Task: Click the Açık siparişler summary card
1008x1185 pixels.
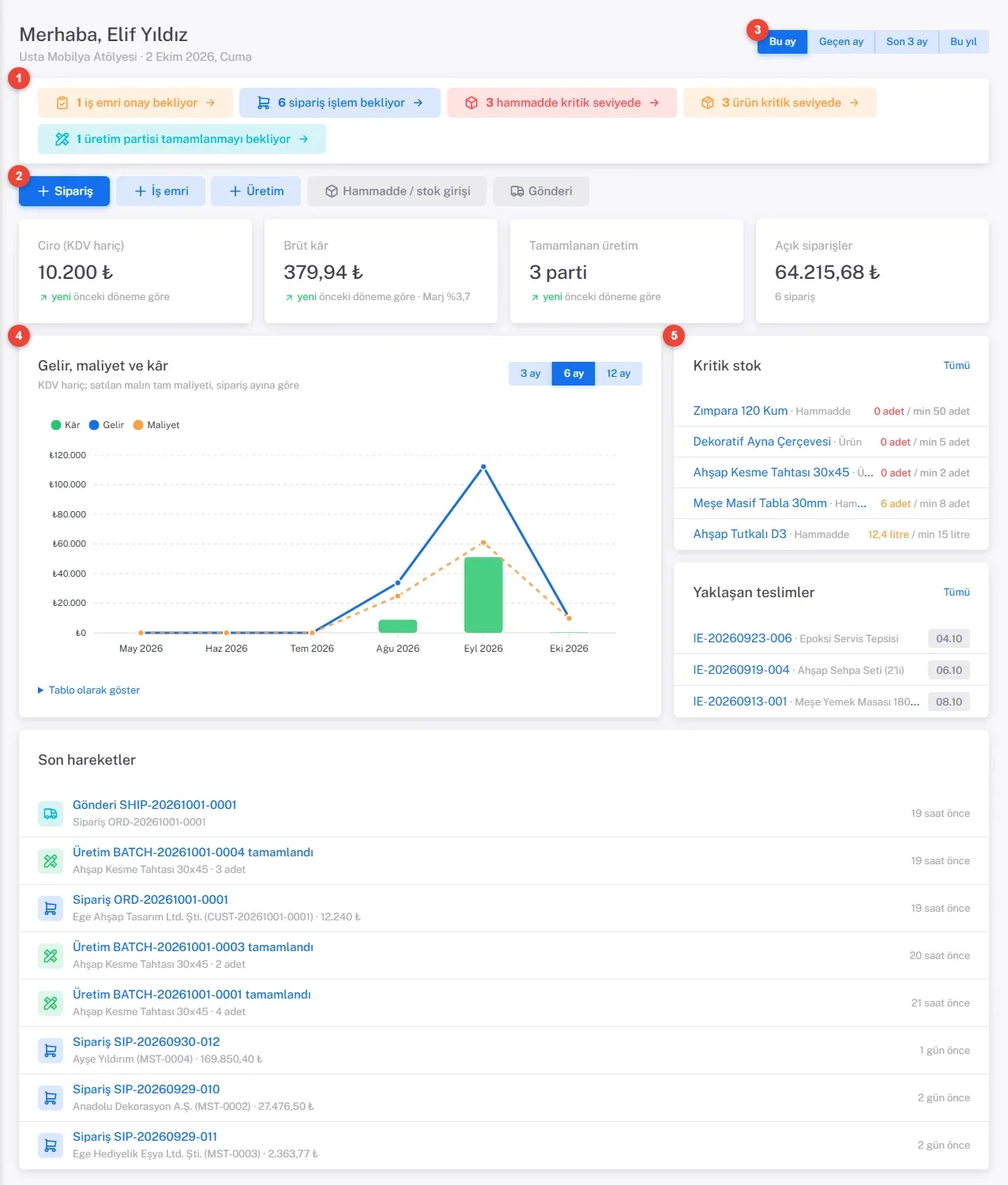Action: pos(872,271)
